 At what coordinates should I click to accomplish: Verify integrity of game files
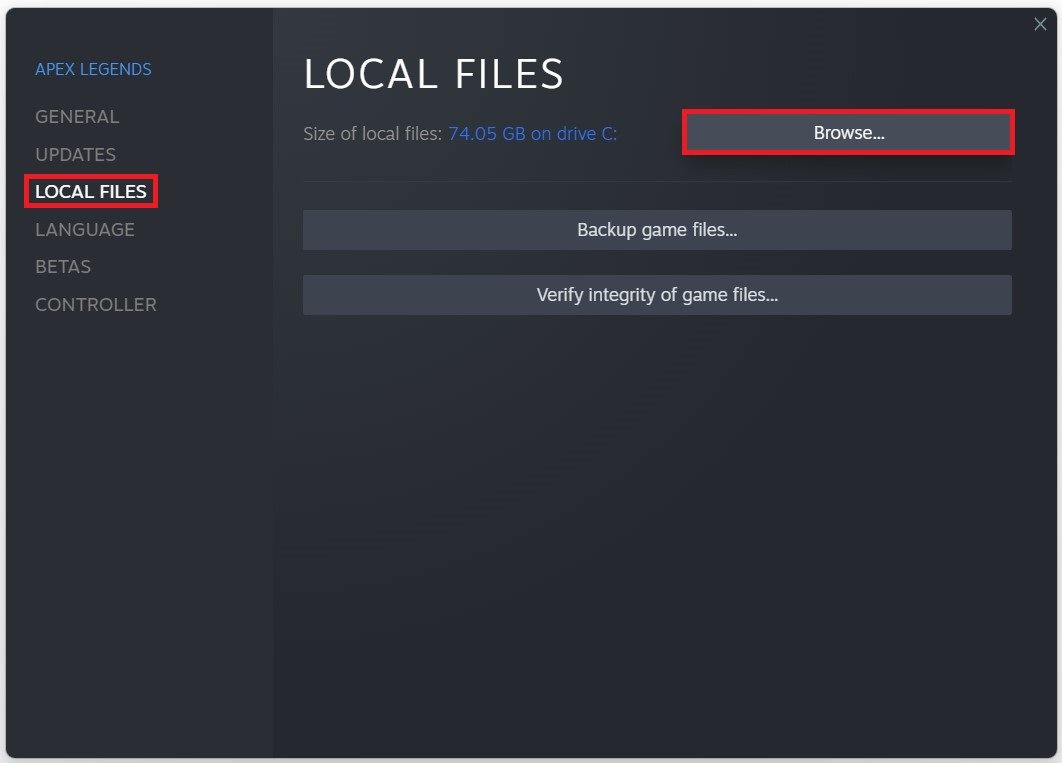[x=657, y=295]
